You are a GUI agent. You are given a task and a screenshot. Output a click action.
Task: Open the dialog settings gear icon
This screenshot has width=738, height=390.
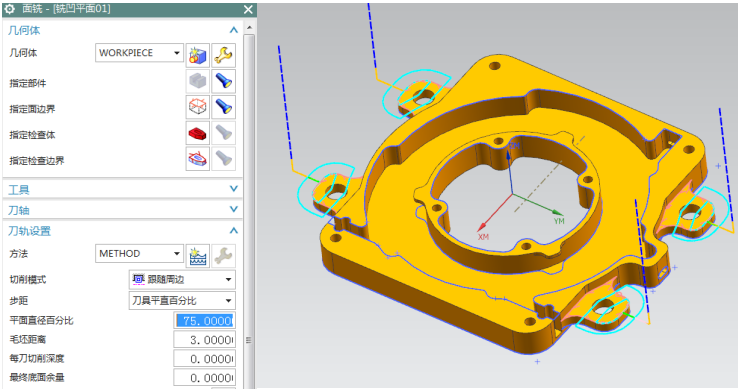[x=9, y=8]
